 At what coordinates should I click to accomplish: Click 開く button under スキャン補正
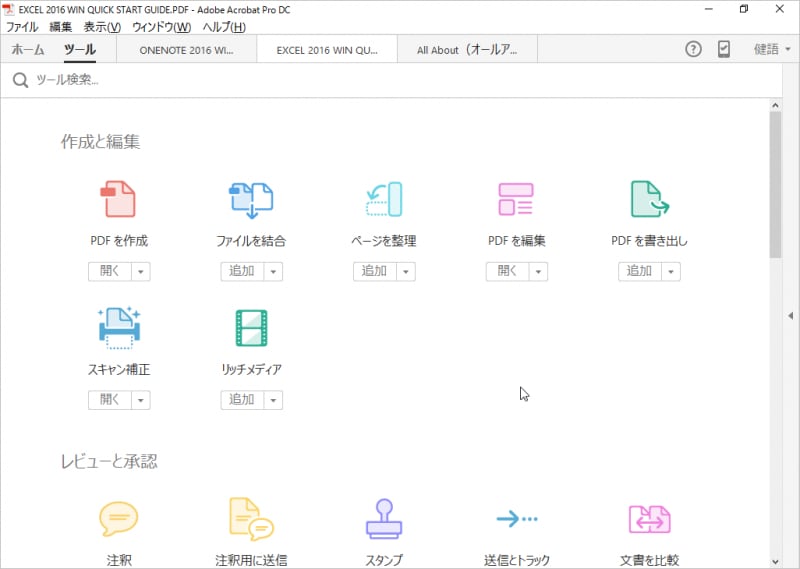tap(110, 400)
